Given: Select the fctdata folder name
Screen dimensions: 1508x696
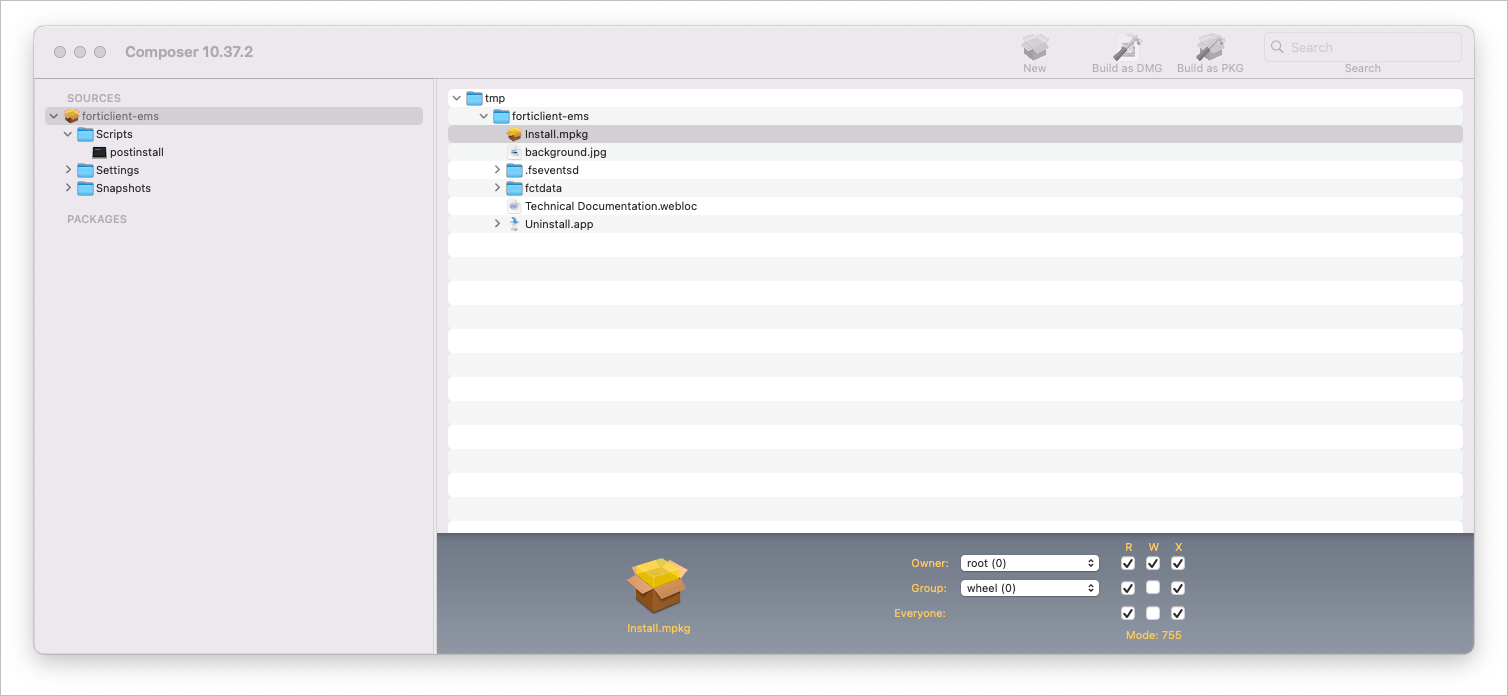Looking at the screenshot, I should click(543, 188).
